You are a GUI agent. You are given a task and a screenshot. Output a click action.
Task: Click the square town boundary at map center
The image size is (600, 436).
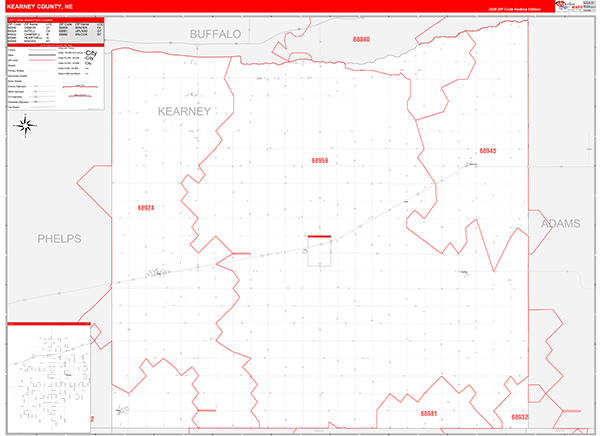[319, 251]
